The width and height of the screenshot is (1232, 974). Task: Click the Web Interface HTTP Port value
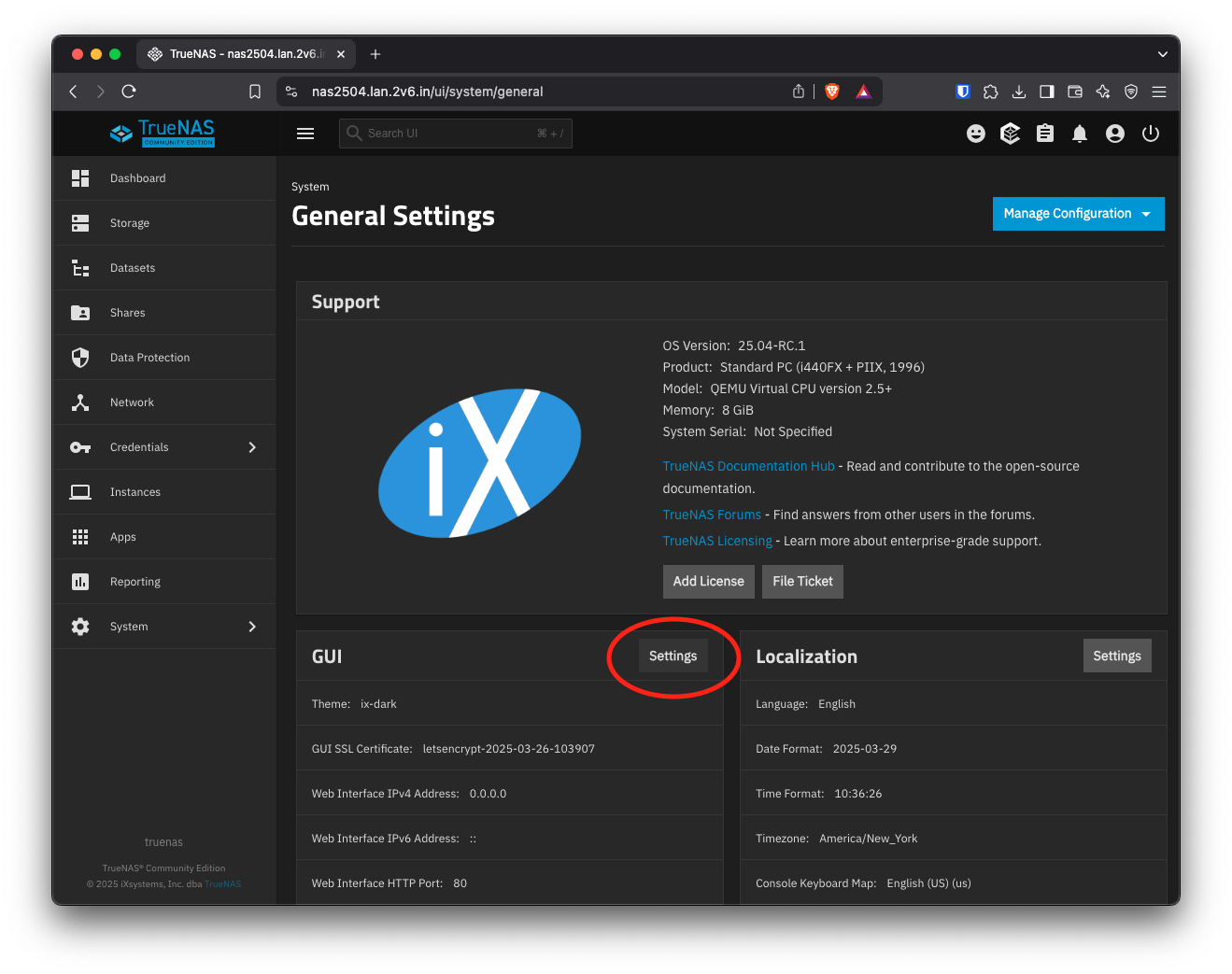click(x=460, y=883)
